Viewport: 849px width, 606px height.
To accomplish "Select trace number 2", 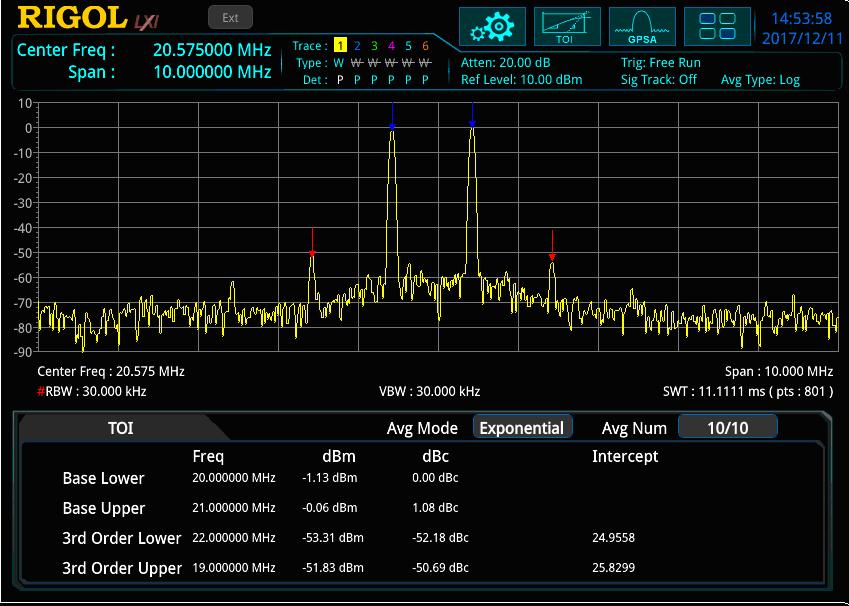I will [x=357, y=46].
